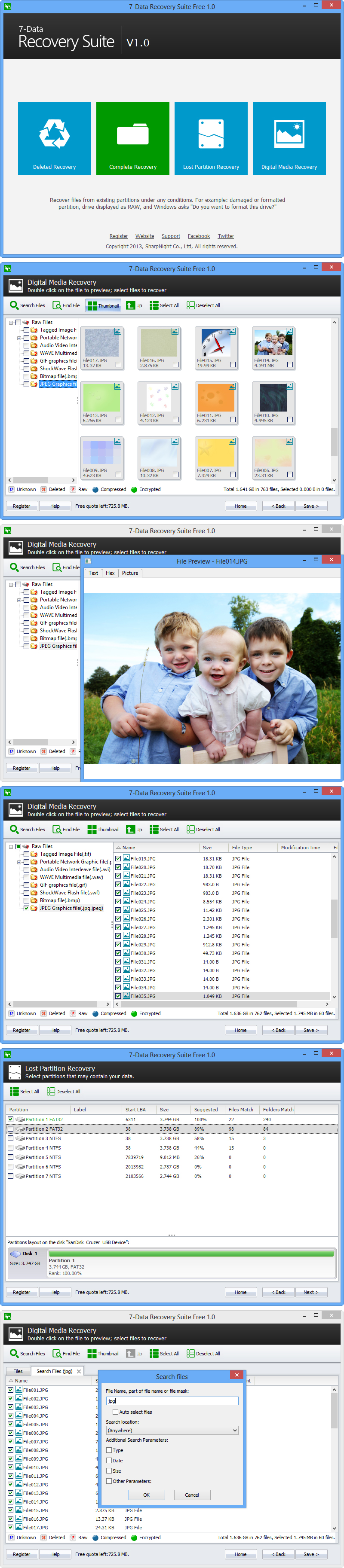344x1568 pixels.
Task: Expand the Portable Network Graphic file(.png) tree node
Action: coord(19,862)
